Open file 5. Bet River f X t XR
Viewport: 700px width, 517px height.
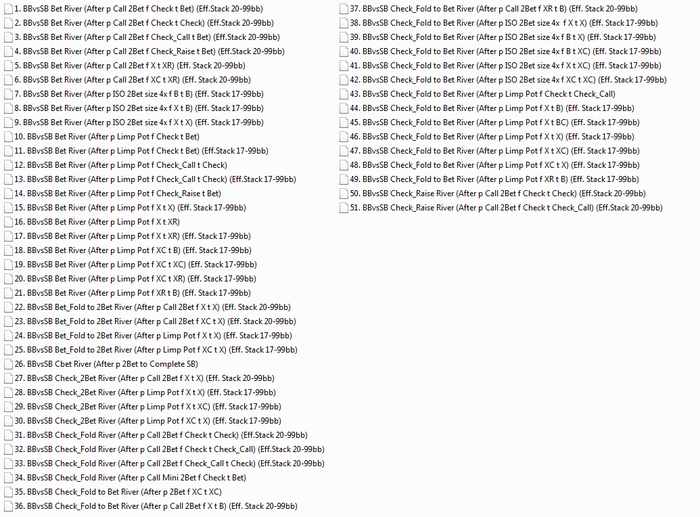pos(130,66)
